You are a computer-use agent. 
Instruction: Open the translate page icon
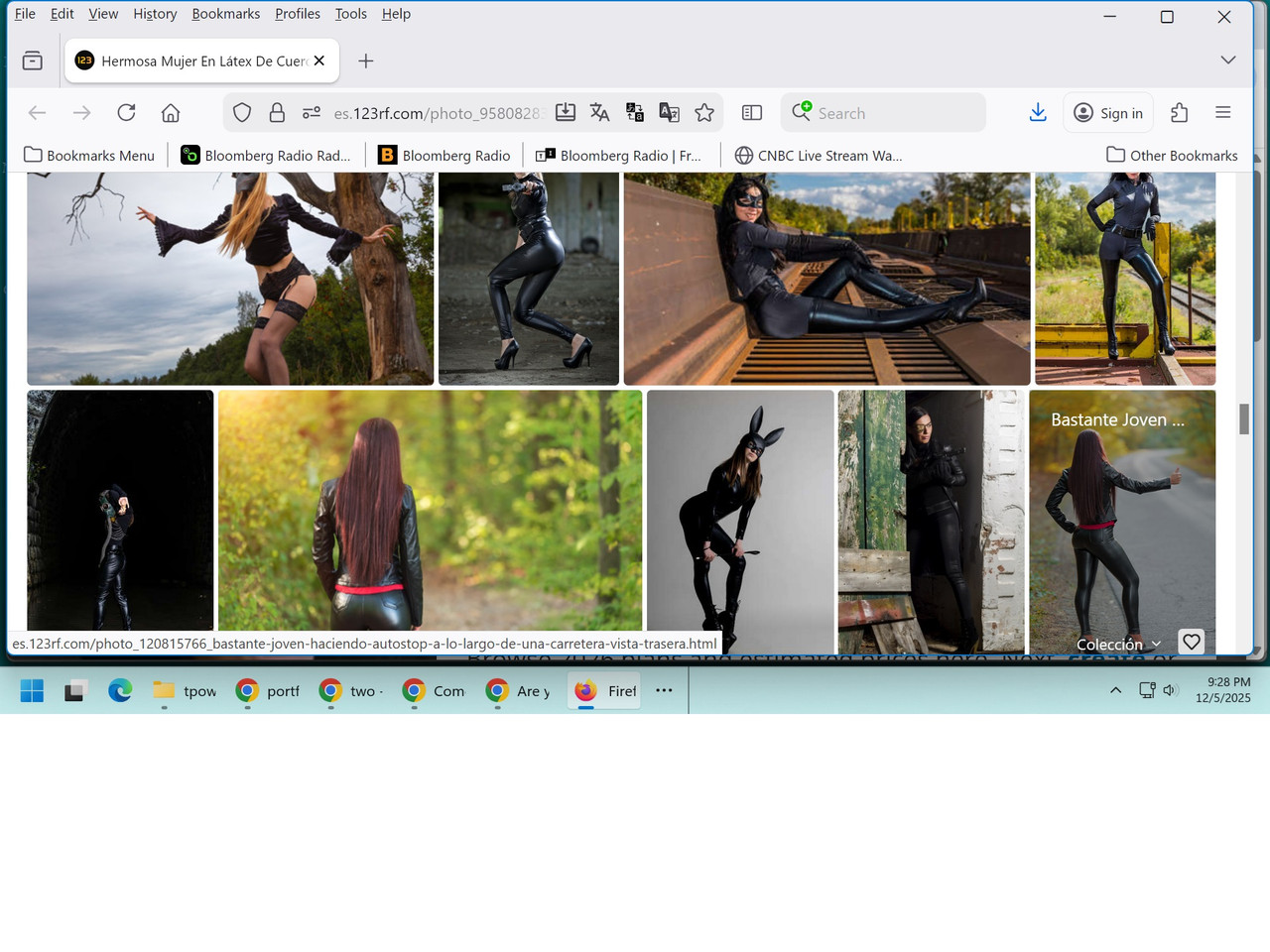(x=599, y=112)
